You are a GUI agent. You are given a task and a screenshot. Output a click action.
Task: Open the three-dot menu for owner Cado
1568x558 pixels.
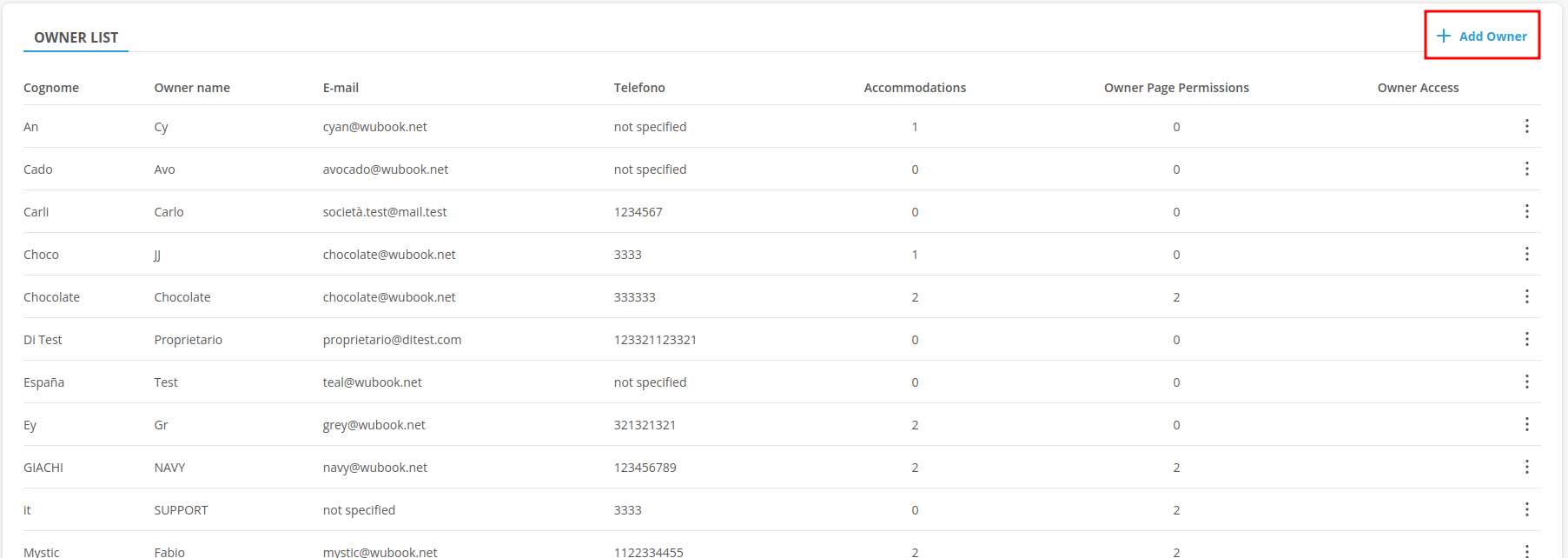point(1526,169)
